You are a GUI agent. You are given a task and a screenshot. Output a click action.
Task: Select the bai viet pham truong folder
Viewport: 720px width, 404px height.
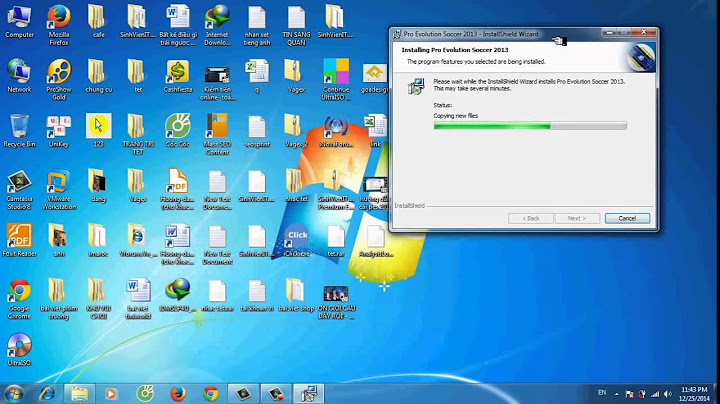59,298
